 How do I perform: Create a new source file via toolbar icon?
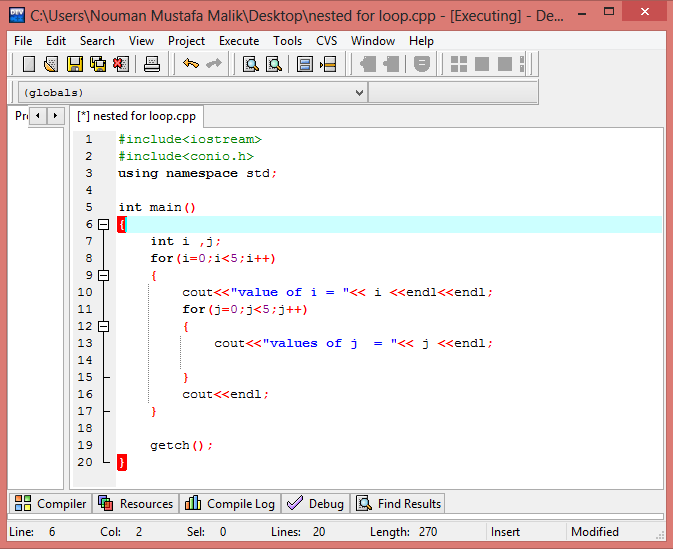point(29,64)
